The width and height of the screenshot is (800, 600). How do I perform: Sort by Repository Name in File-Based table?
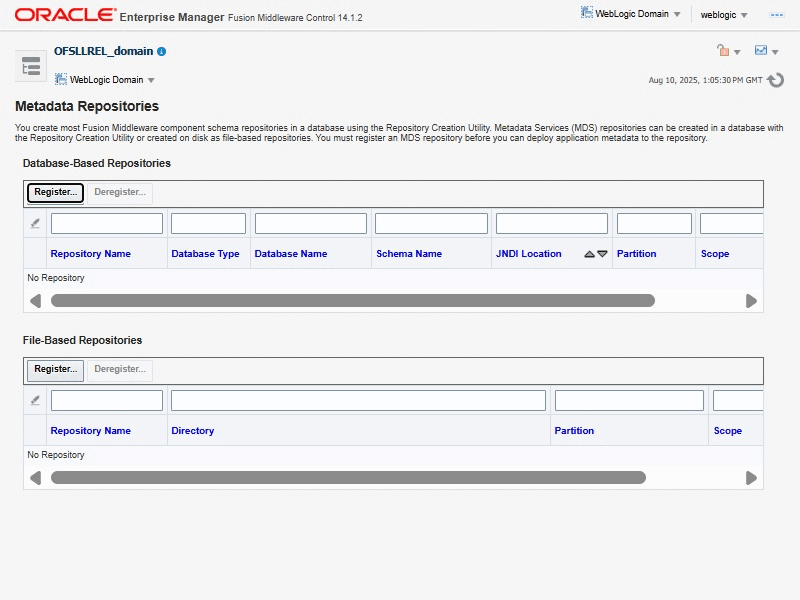(x=90, y=431)
